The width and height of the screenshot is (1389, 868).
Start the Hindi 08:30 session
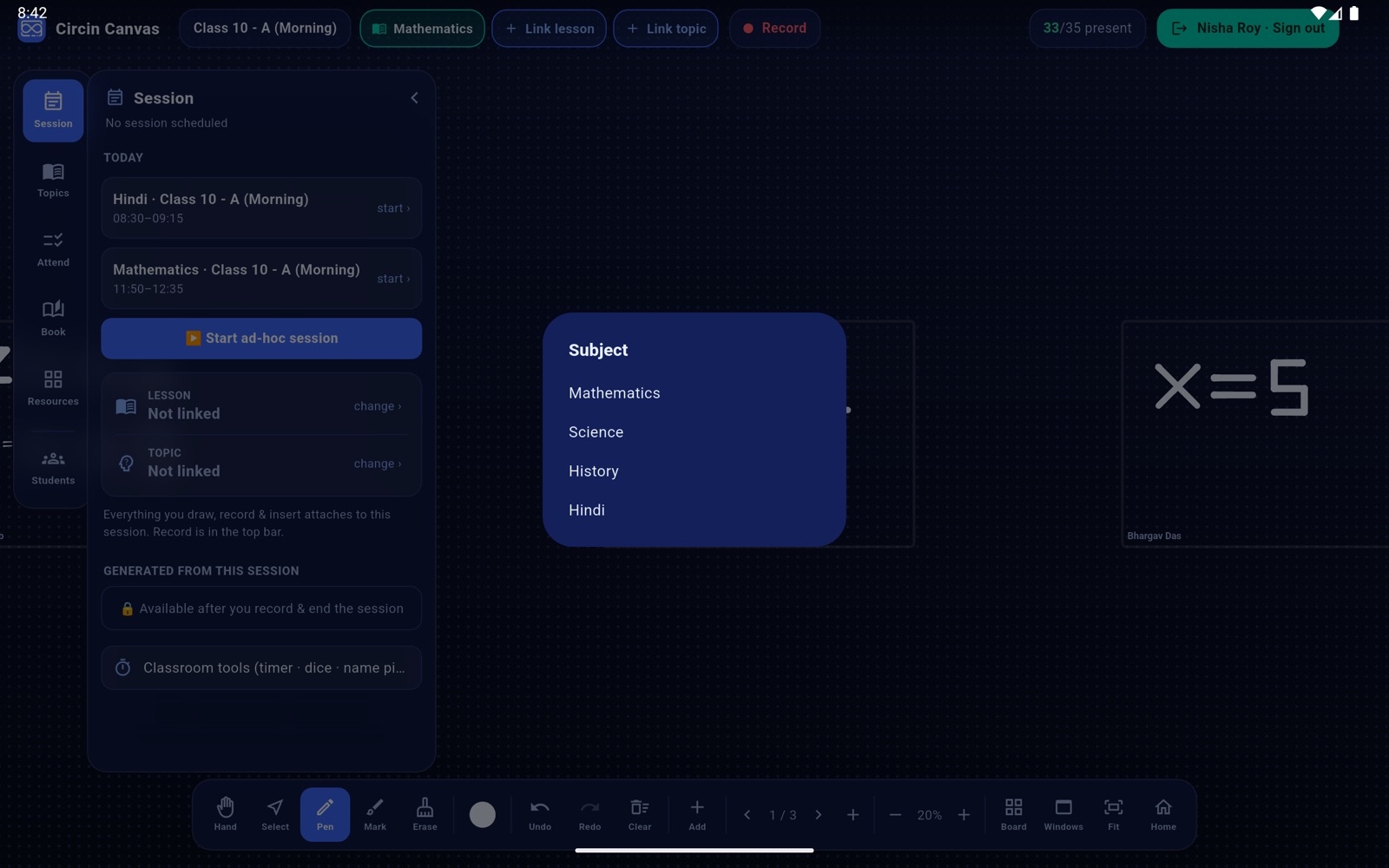392,208
